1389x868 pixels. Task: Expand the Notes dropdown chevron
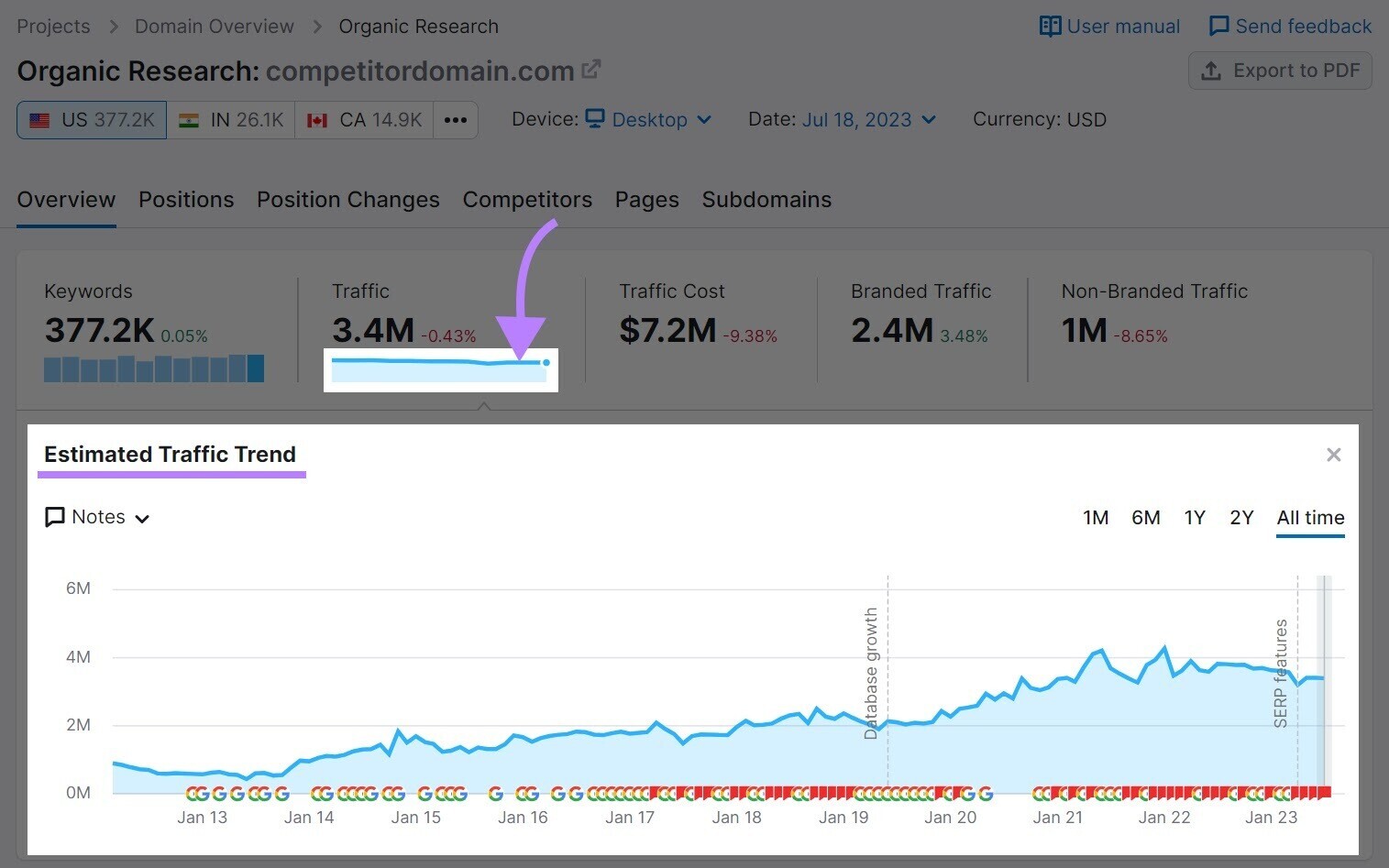(x=142, y=519)
